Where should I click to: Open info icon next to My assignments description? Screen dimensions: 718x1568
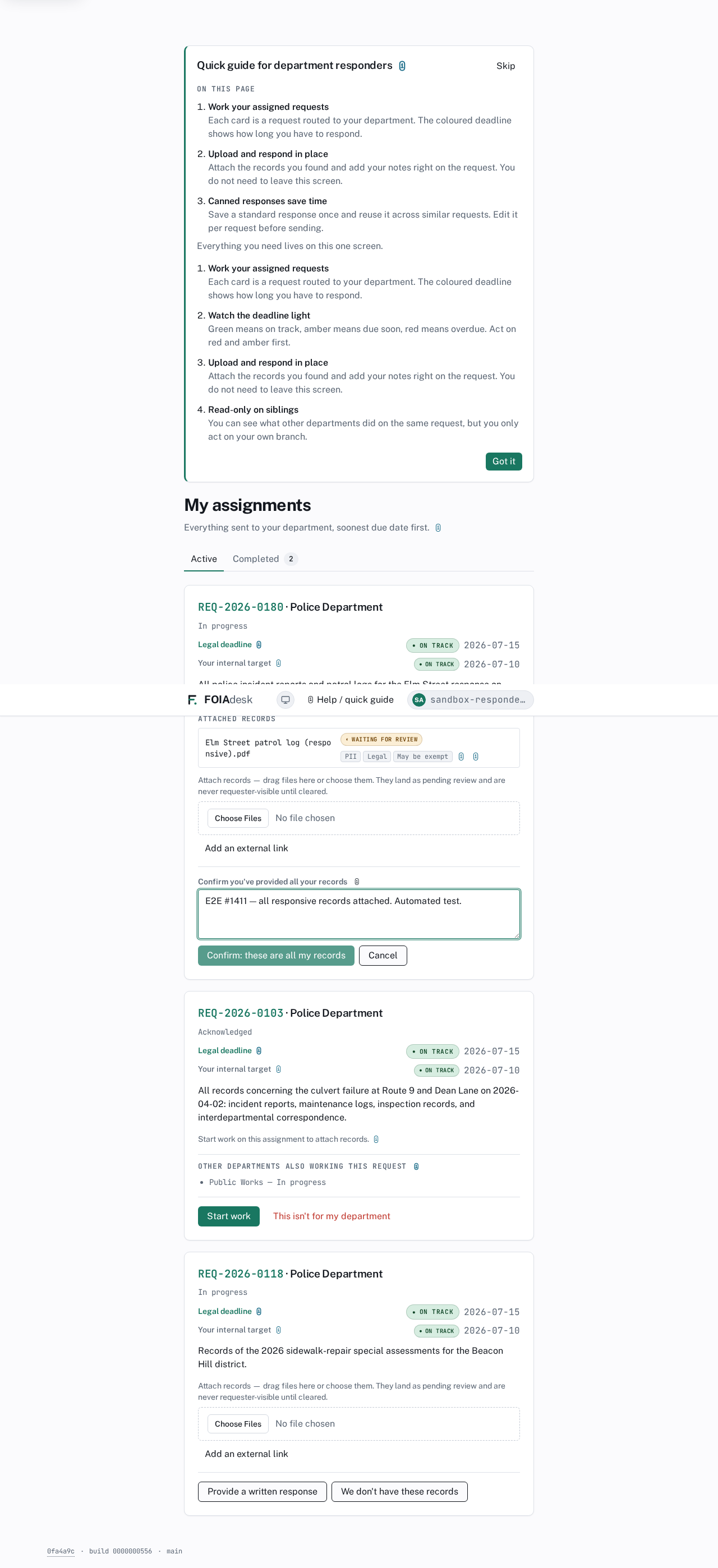pos(438,528)
